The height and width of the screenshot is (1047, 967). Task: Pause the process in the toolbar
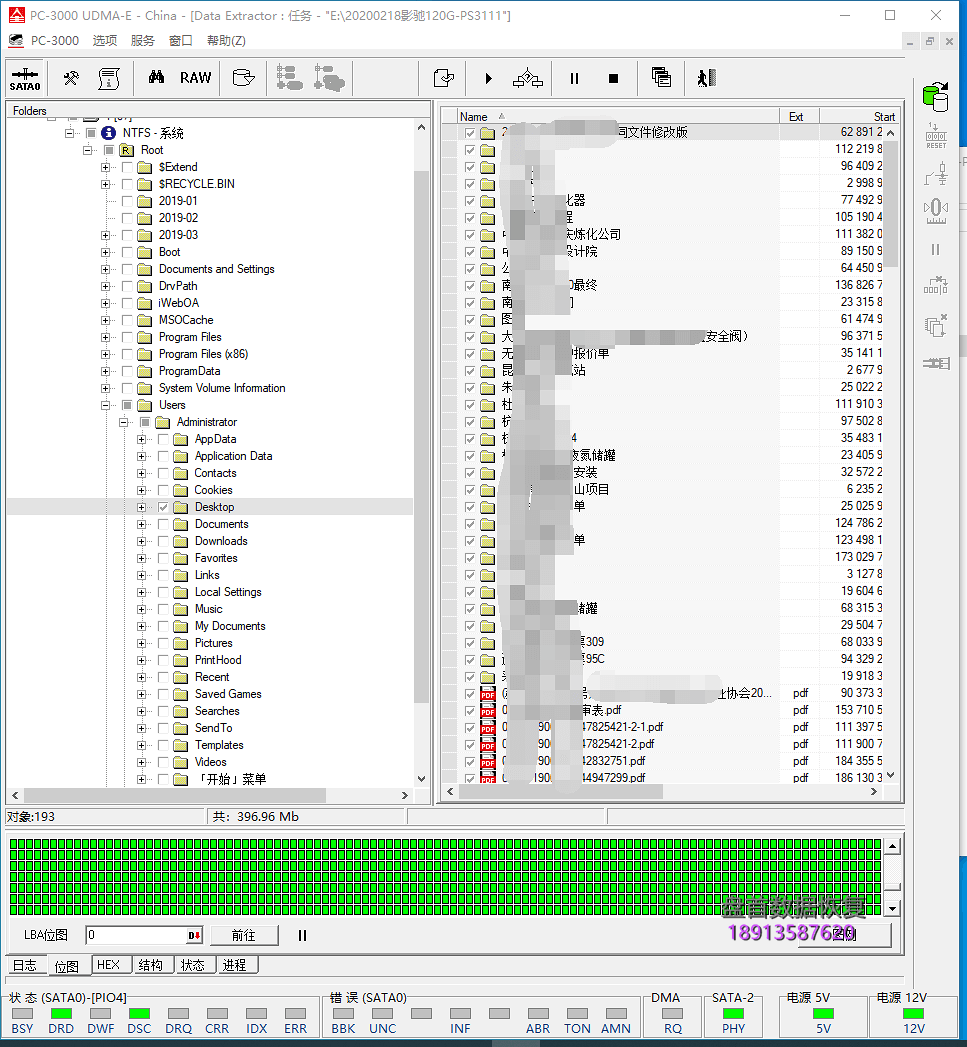point(574,78)
